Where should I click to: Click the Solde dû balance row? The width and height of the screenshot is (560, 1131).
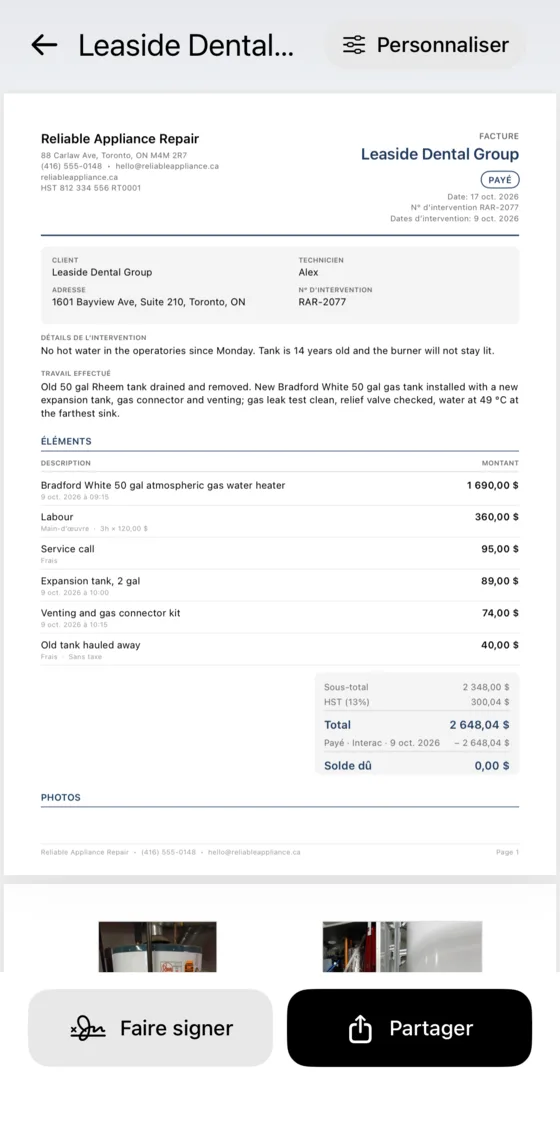coord(416,765)
